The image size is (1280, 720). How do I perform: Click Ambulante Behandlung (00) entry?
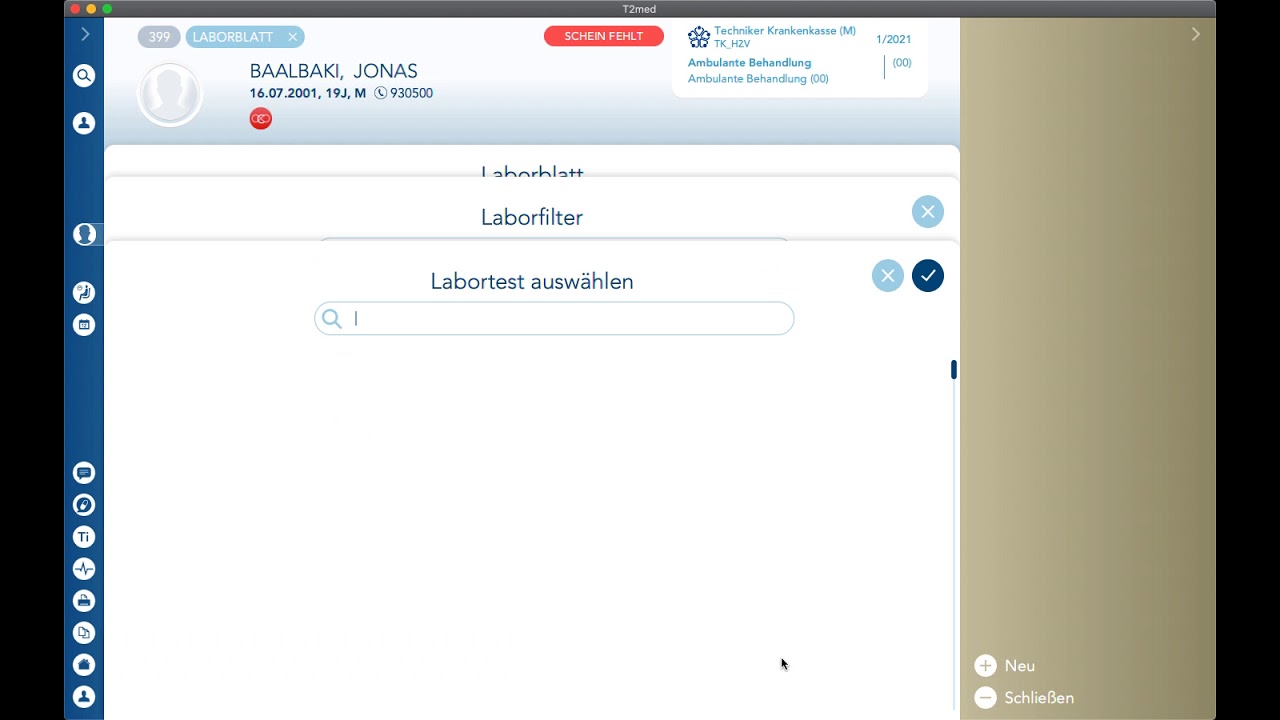[x=758, y=79]
